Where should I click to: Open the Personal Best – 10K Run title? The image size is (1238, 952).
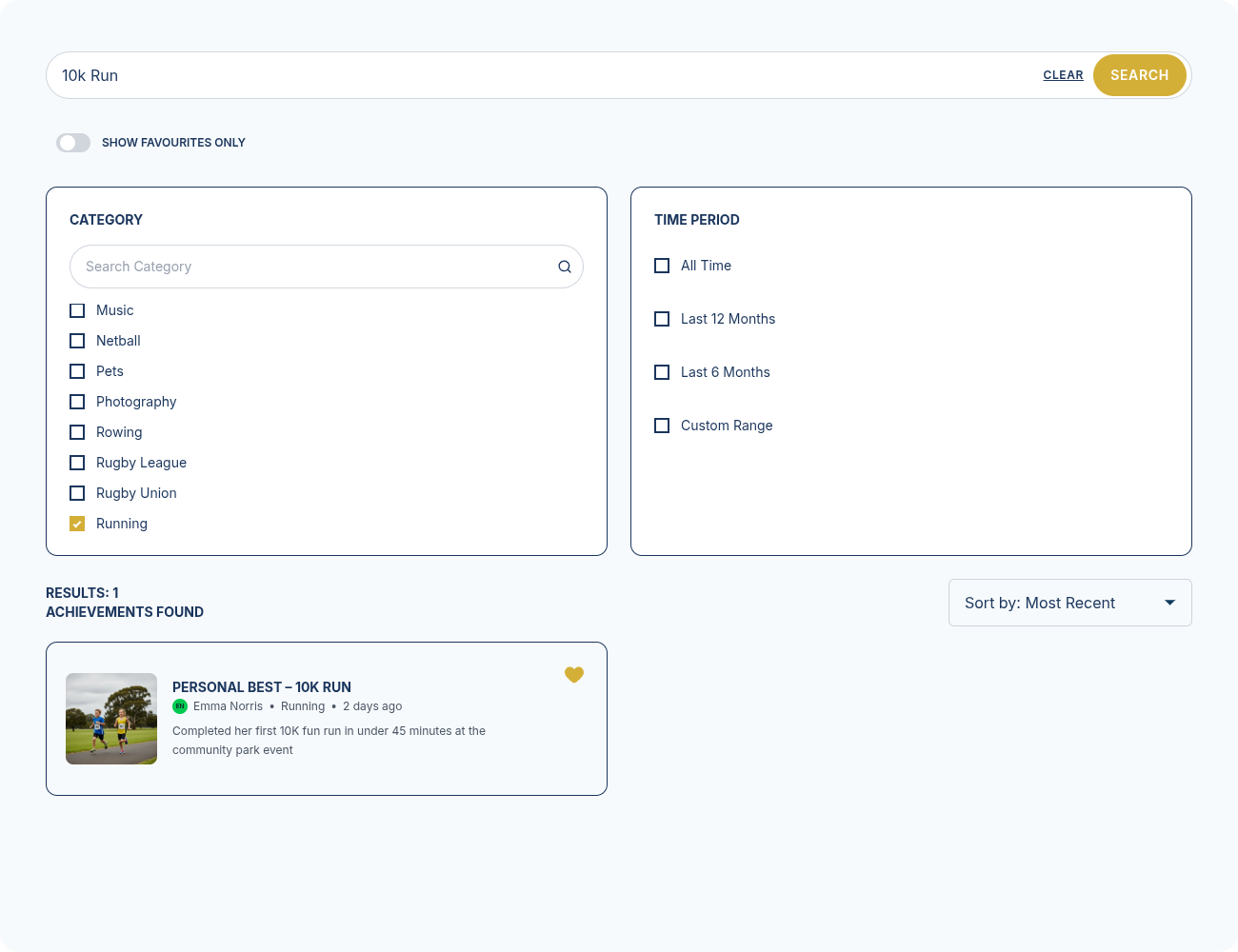pos(262,687)
